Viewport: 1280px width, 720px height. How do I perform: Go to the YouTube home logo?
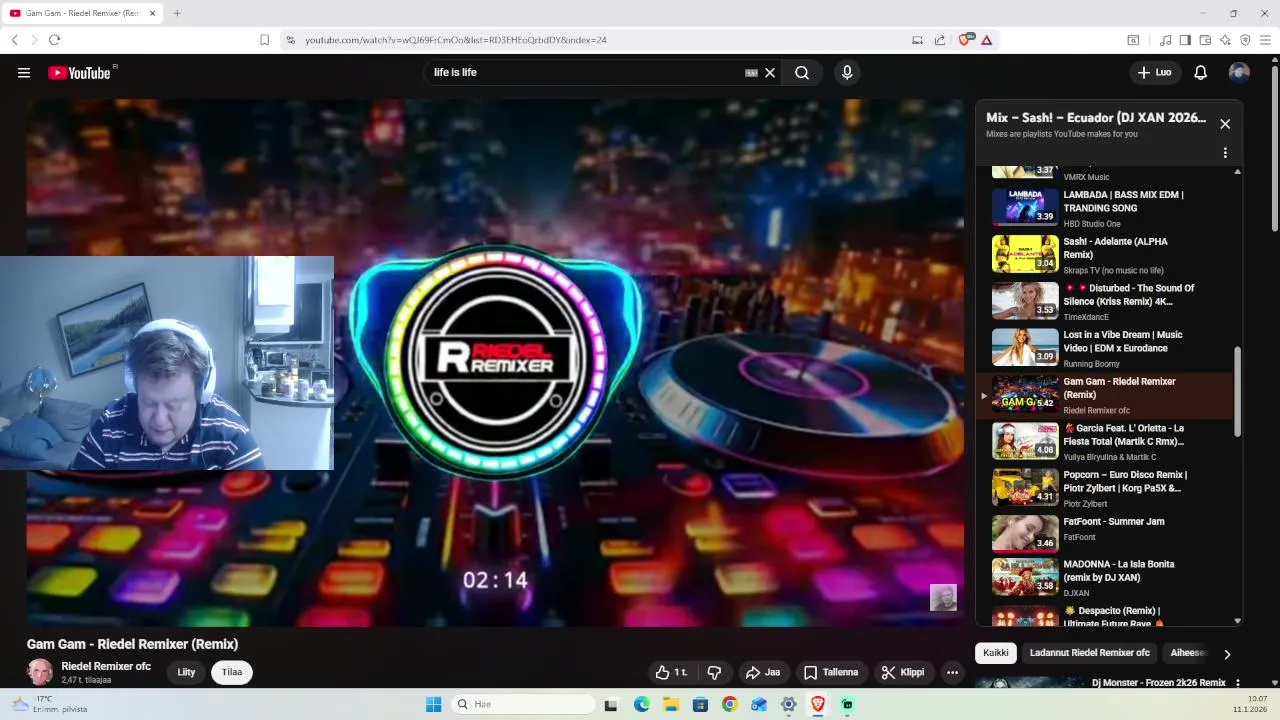coord(79,72)
